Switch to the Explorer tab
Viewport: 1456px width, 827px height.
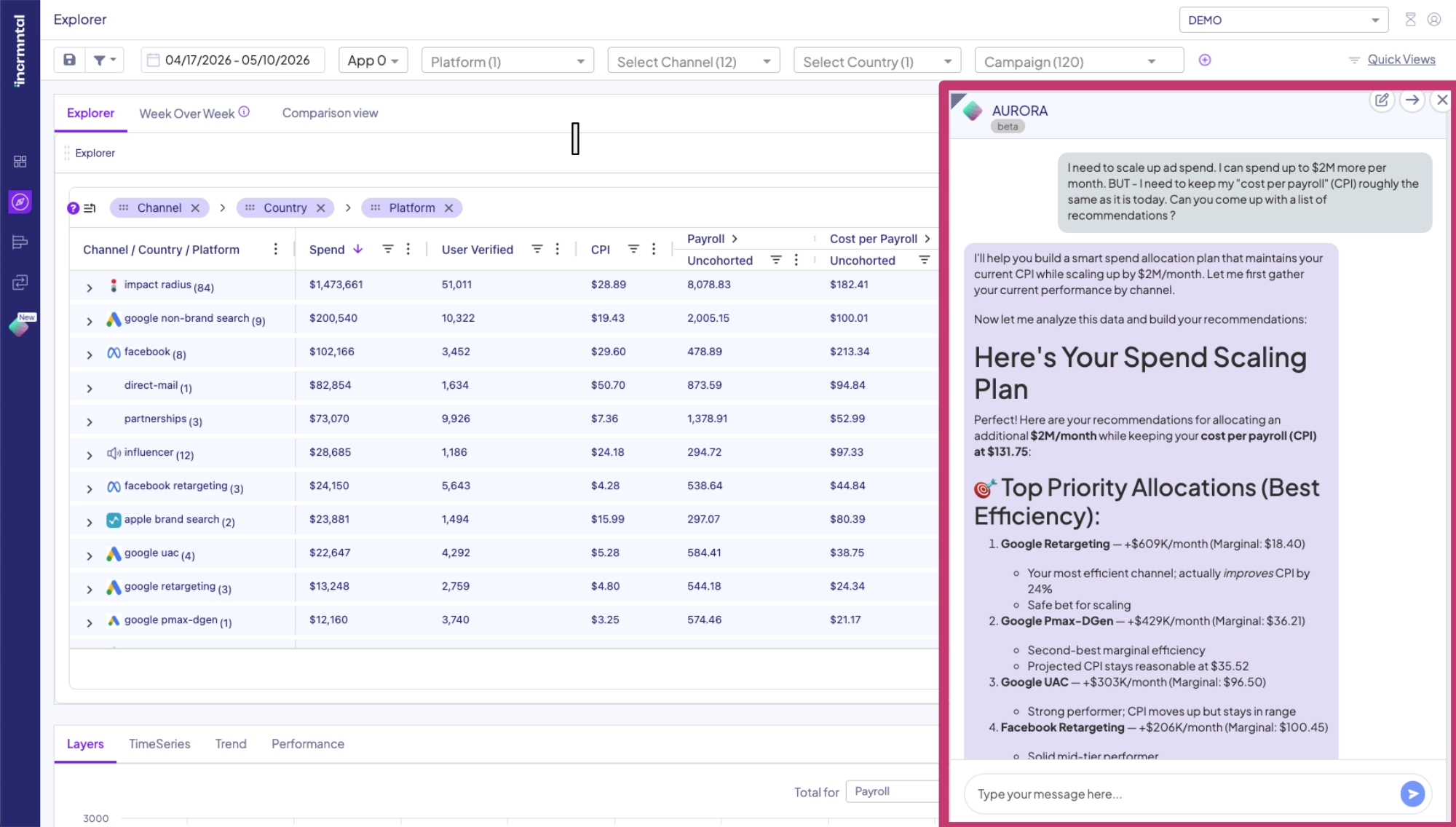(90, 113)
